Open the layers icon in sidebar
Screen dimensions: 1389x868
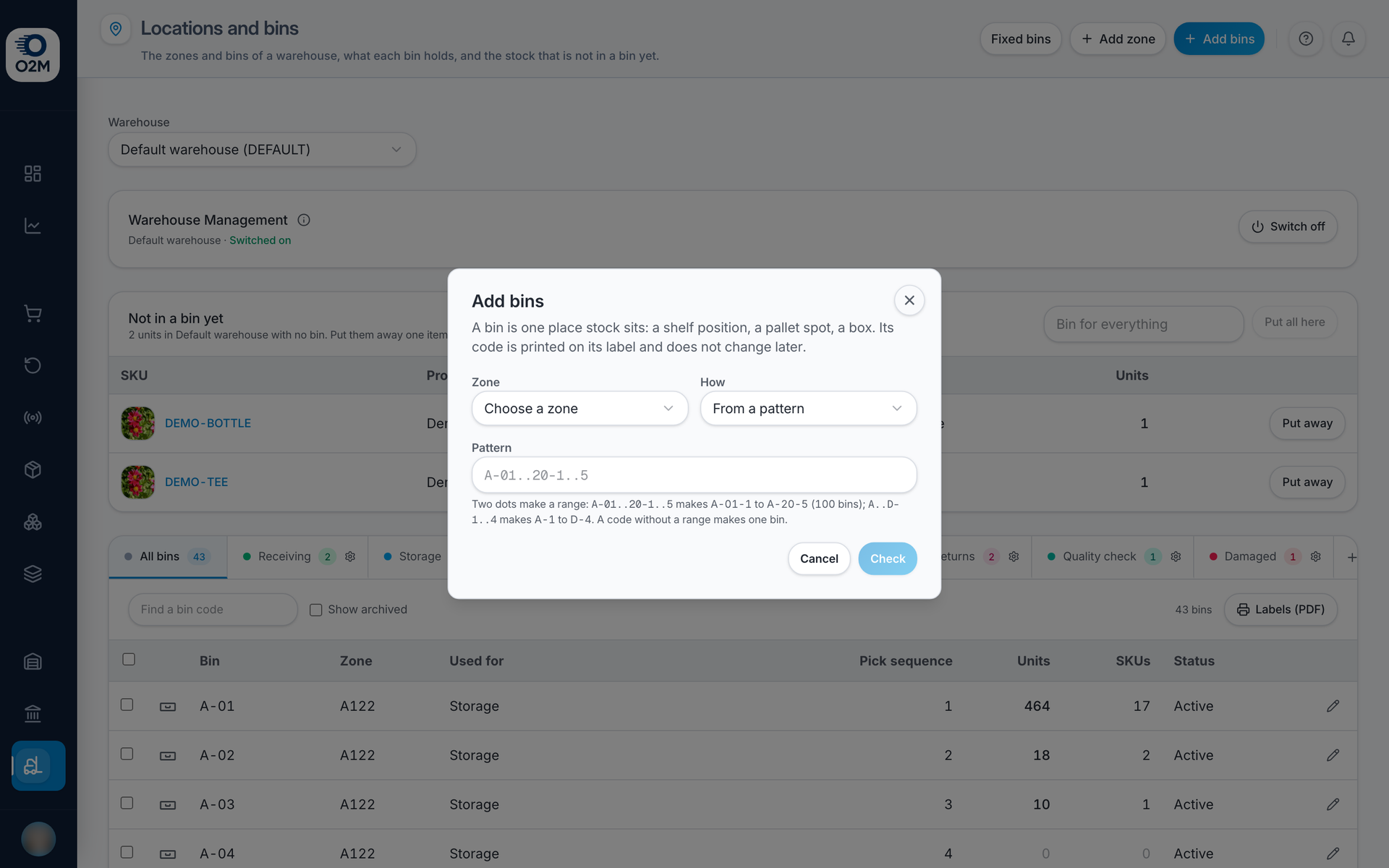(33, 574)
